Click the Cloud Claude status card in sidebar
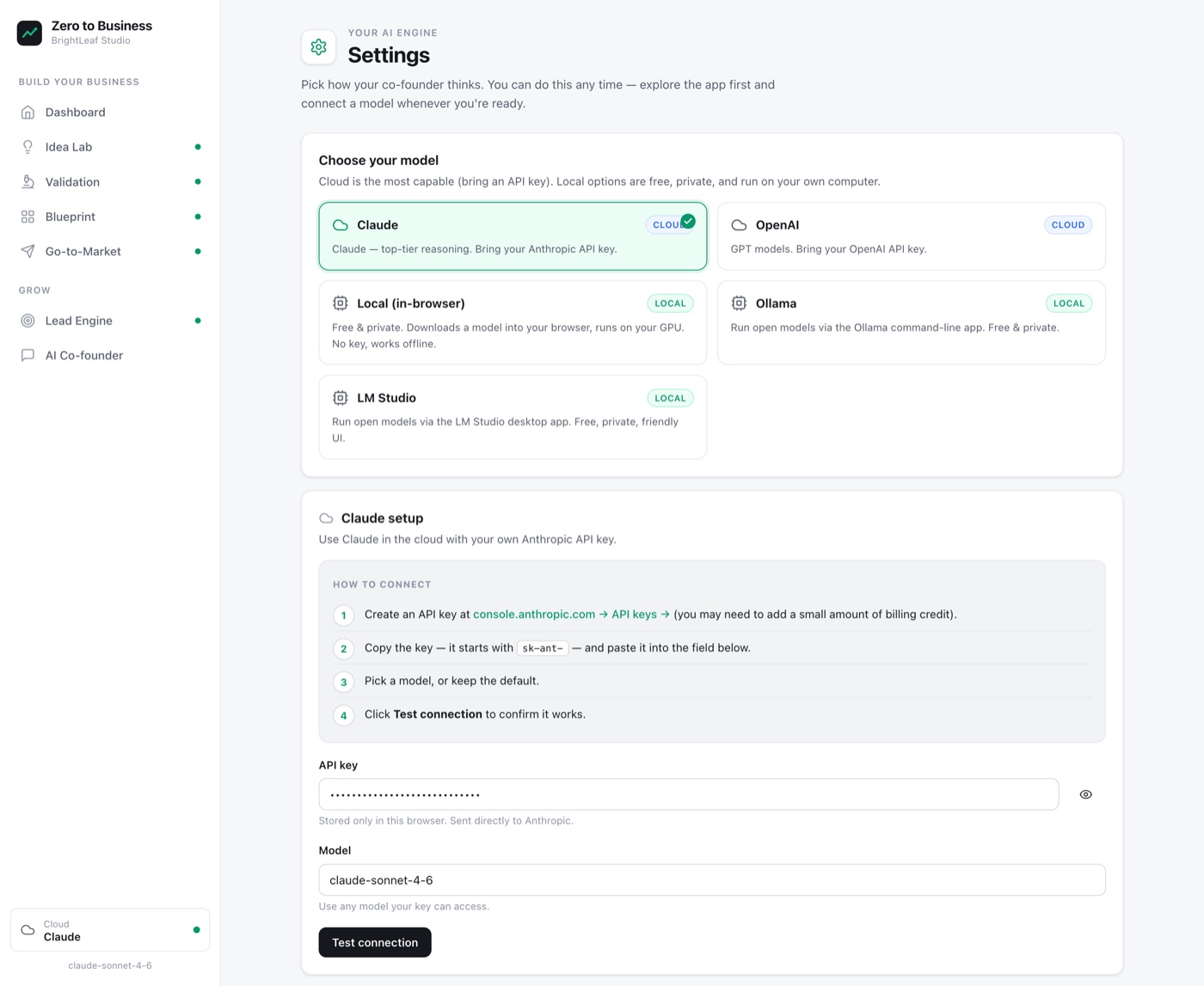This screenshot has width=1204, height=986. click(110, 930)
